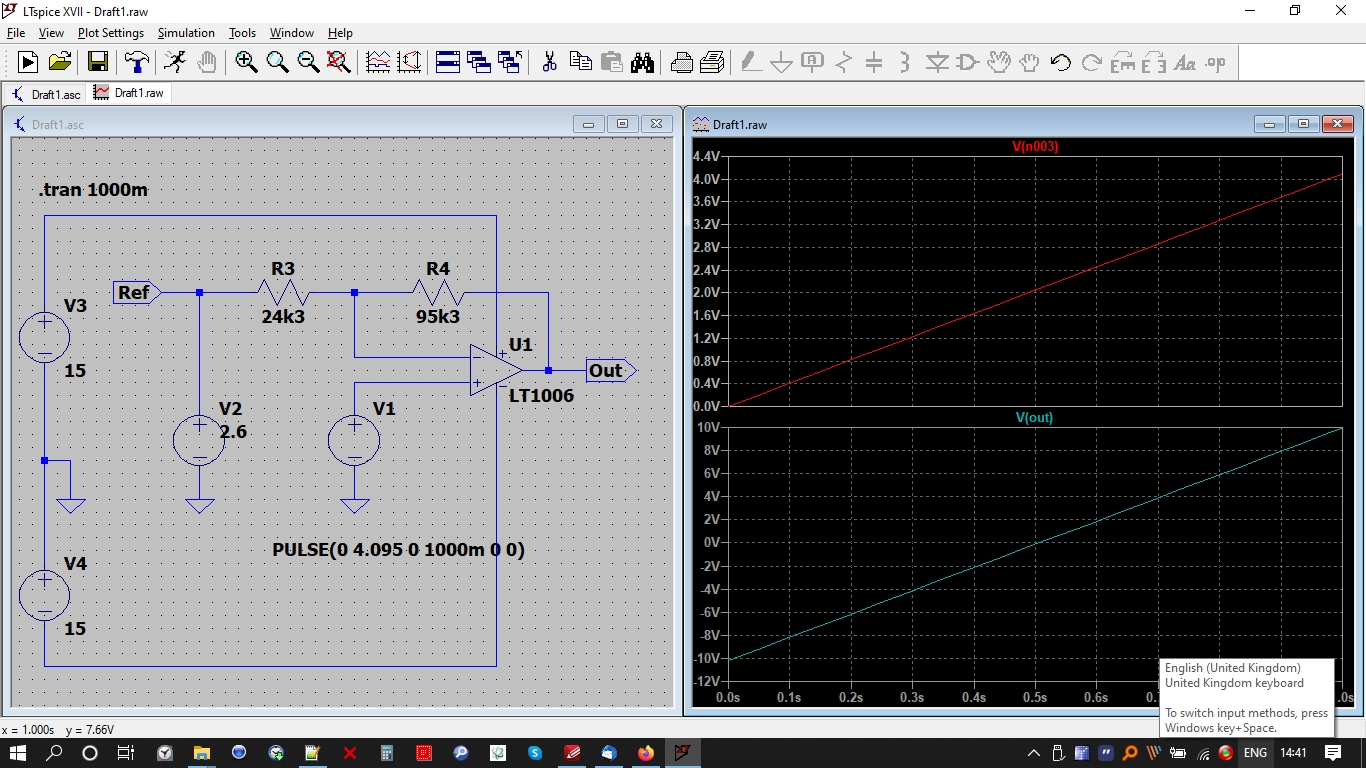Screen dimensions: 1366x768
Task: Select the Move hand icon
Action: [998, 62]
